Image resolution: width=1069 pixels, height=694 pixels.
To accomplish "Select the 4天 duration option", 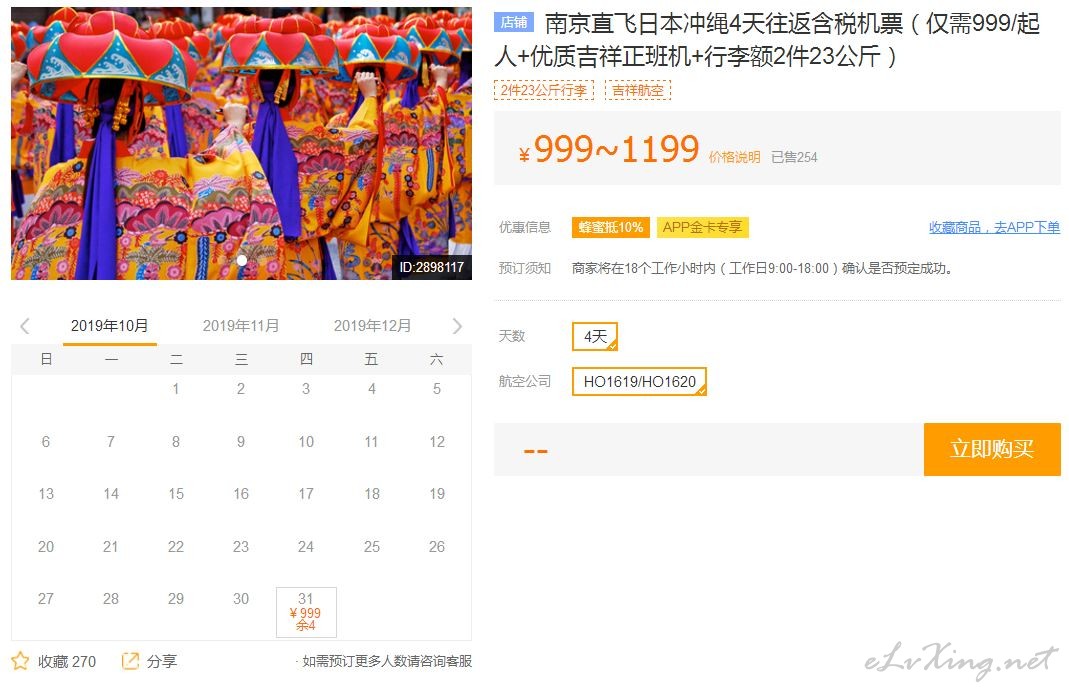I will pos(594,336).
